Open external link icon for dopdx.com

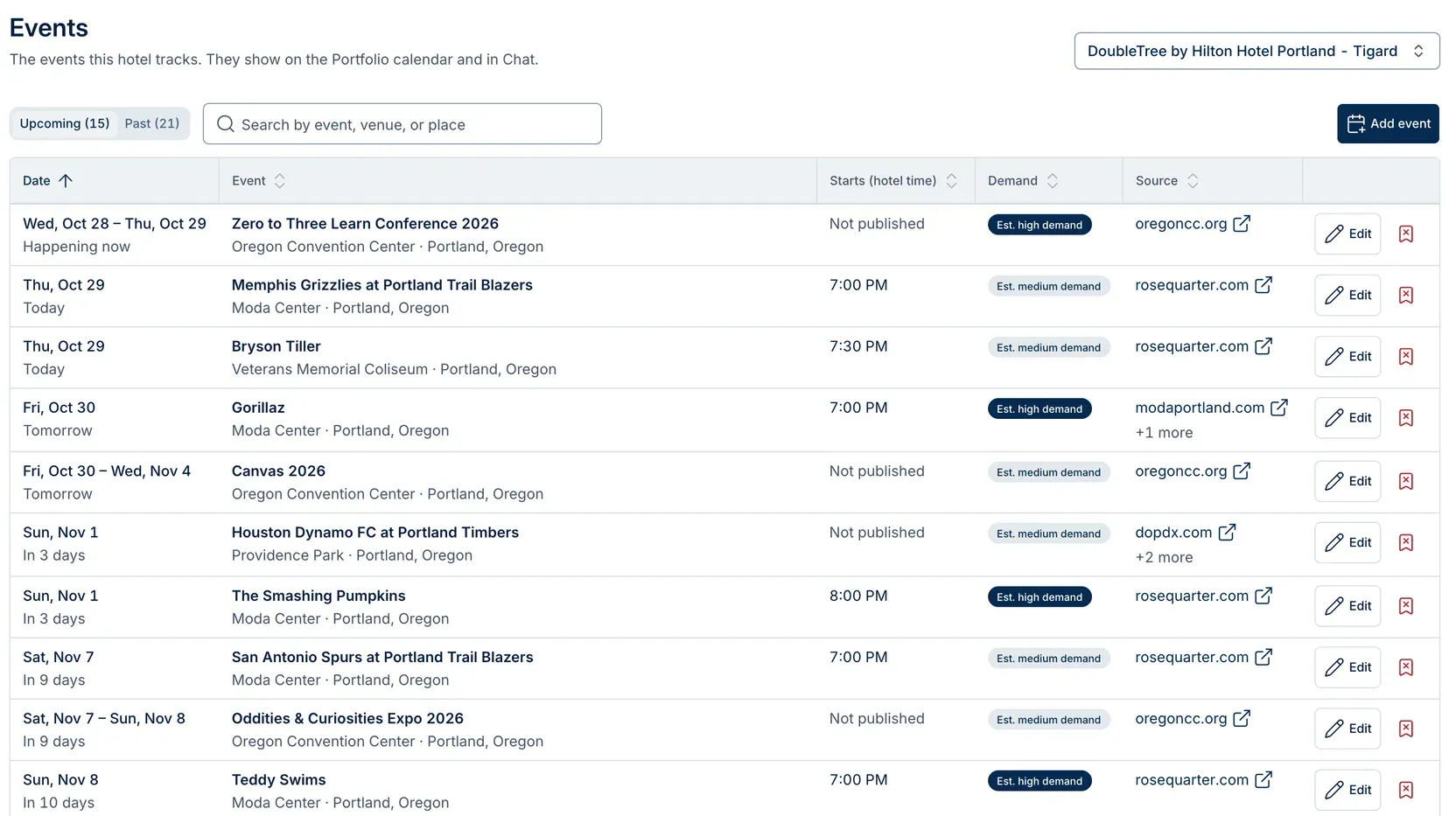(x=1228, y=532)
